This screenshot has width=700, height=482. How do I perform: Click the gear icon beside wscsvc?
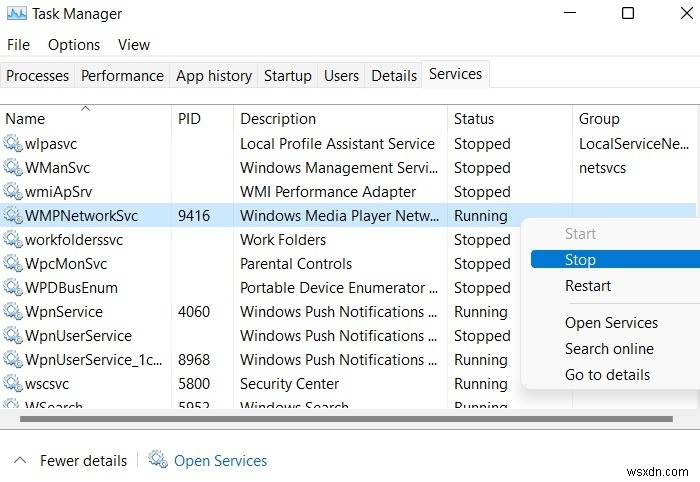point(12,383)
